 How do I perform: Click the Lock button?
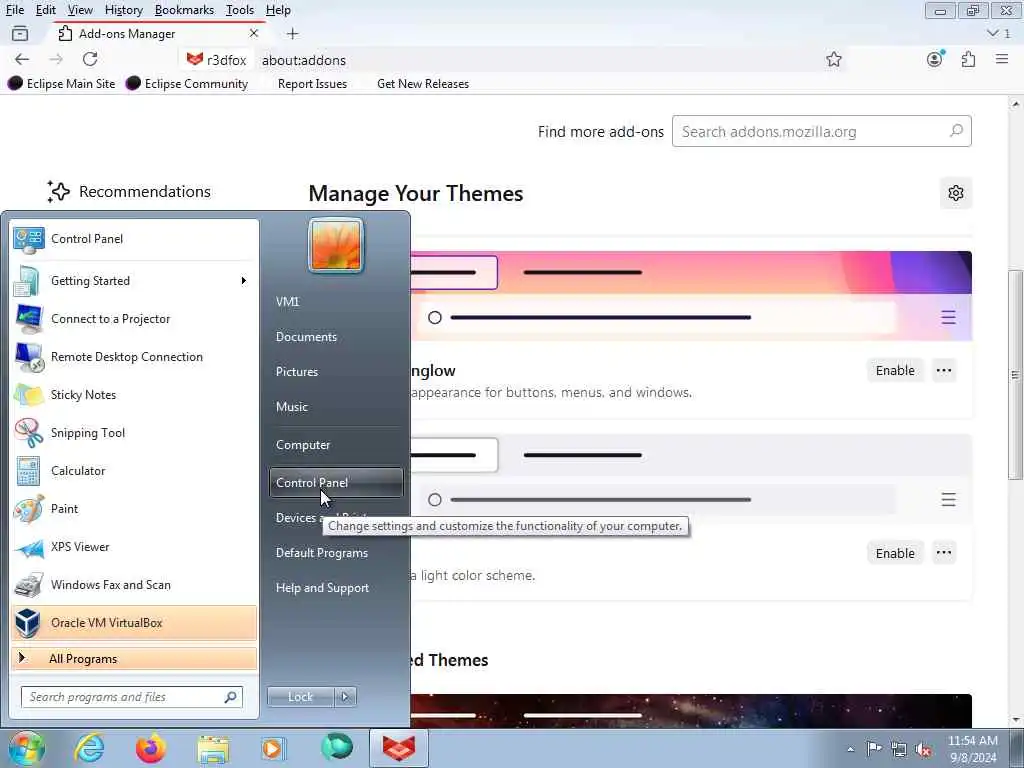coord(301,697)
